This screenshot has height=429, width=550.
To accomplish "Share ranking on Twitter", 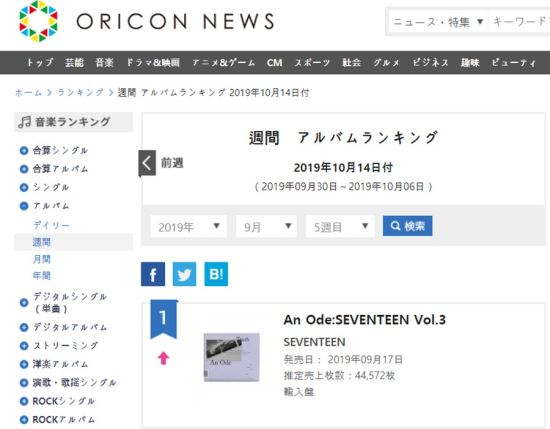I will 185,274.
